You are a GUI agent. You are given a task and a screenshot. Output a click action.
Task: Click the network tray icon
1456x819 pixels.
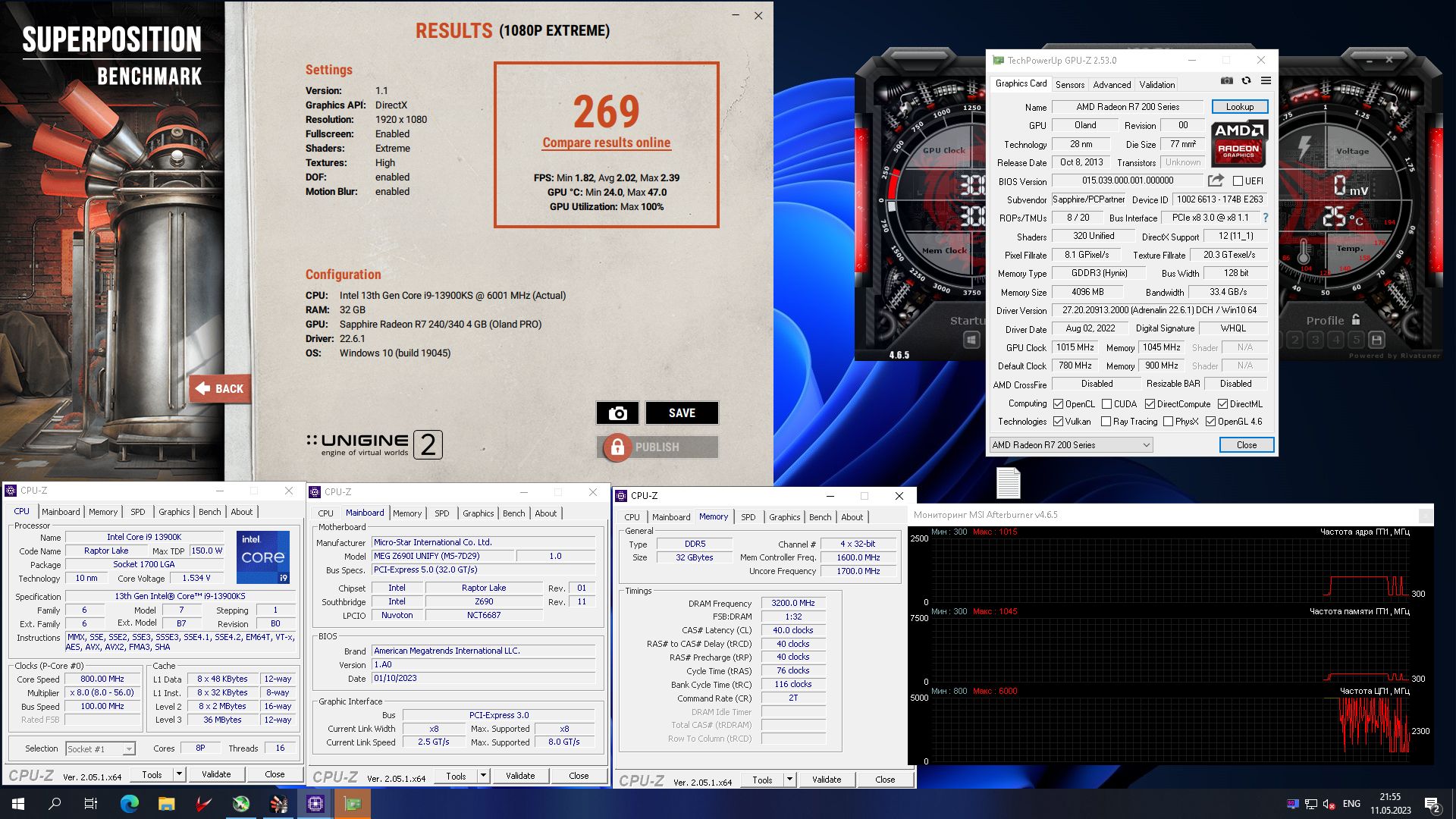click(1310, 804)
